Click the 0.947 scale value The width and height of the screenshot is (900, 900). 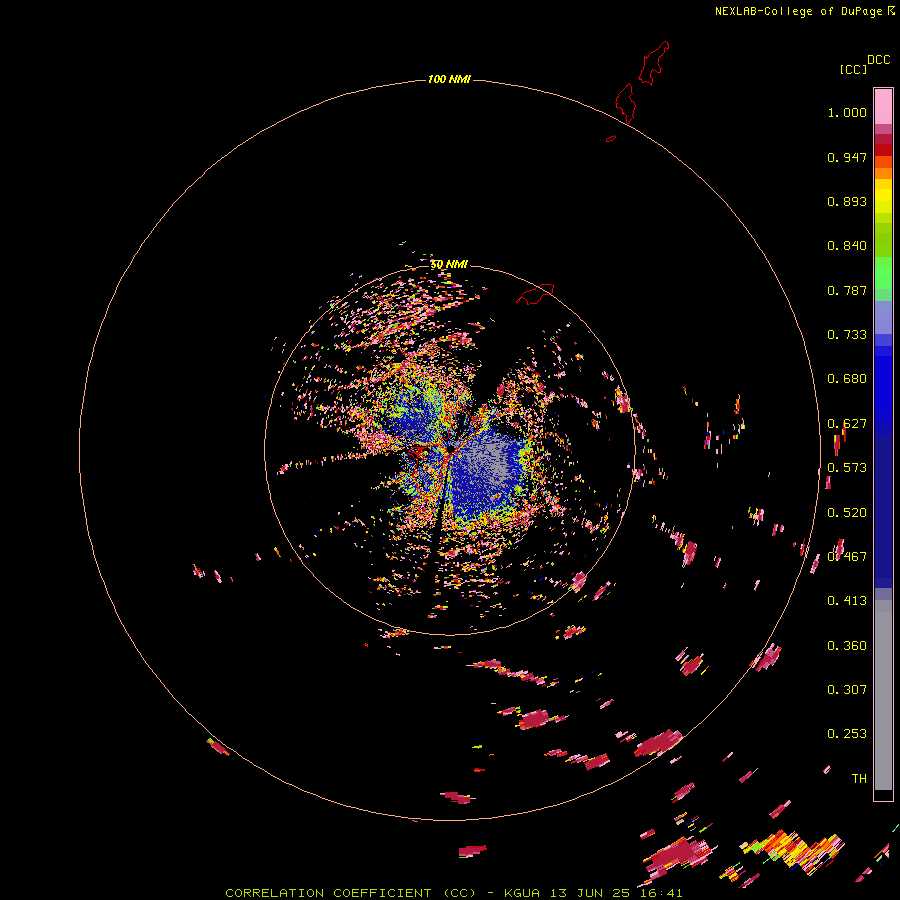(x=847, y=157)
